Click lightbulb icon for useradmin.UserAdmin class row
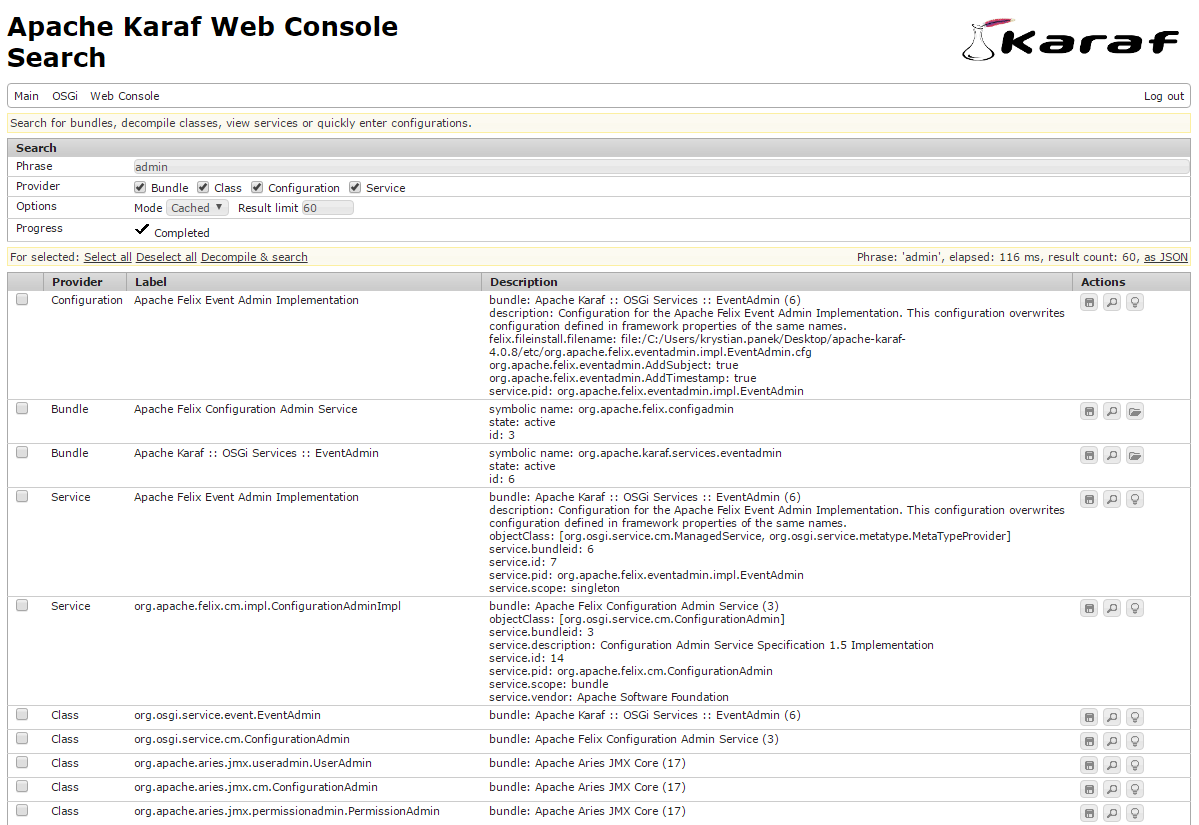Screen dimensions: 1199x825 1135,765
